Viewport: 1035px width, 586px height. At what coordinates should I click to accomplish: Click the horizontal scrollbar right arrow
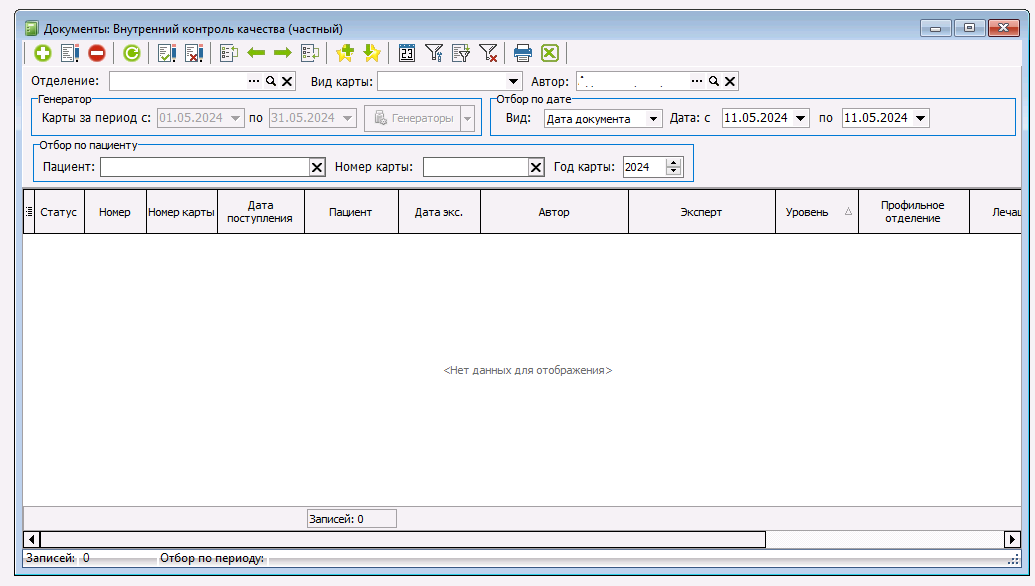(x=1011, y=540)
